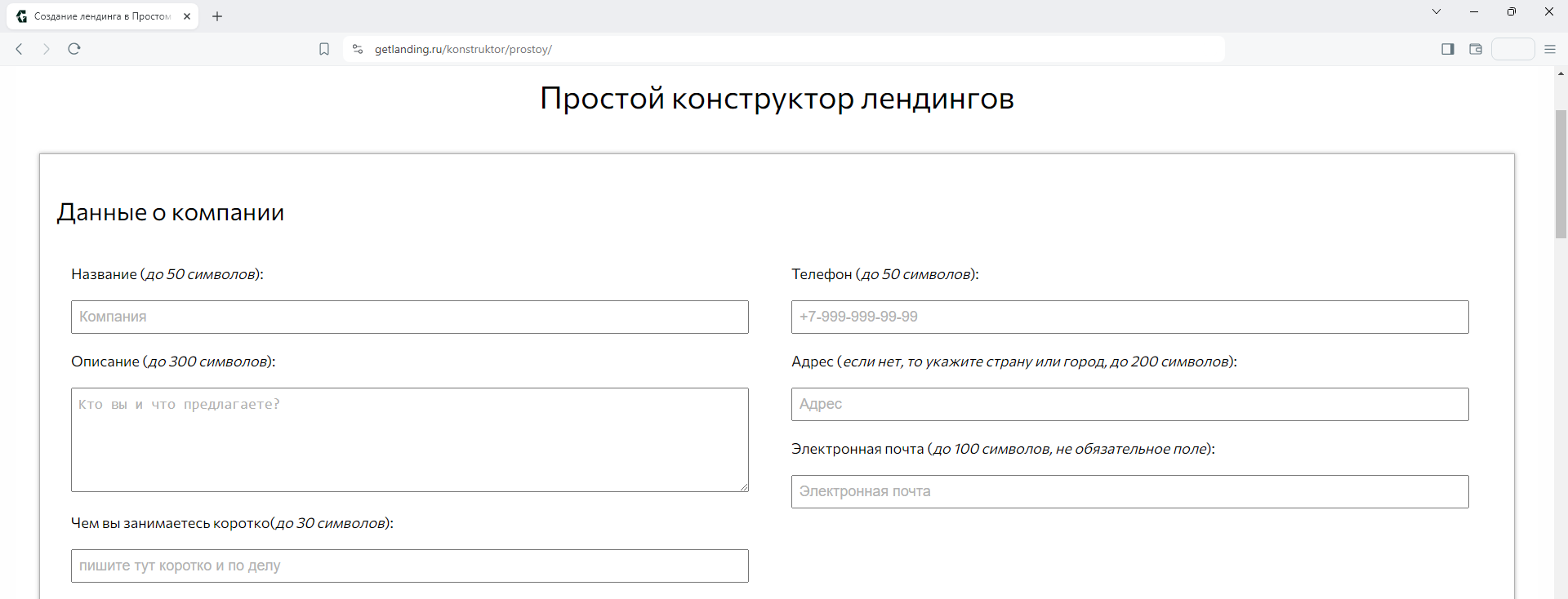This screenshot has height=599, width=1568.
Task: Click the 'пишите тут коротко и по делу' field
Action: (x=410, y=566)
